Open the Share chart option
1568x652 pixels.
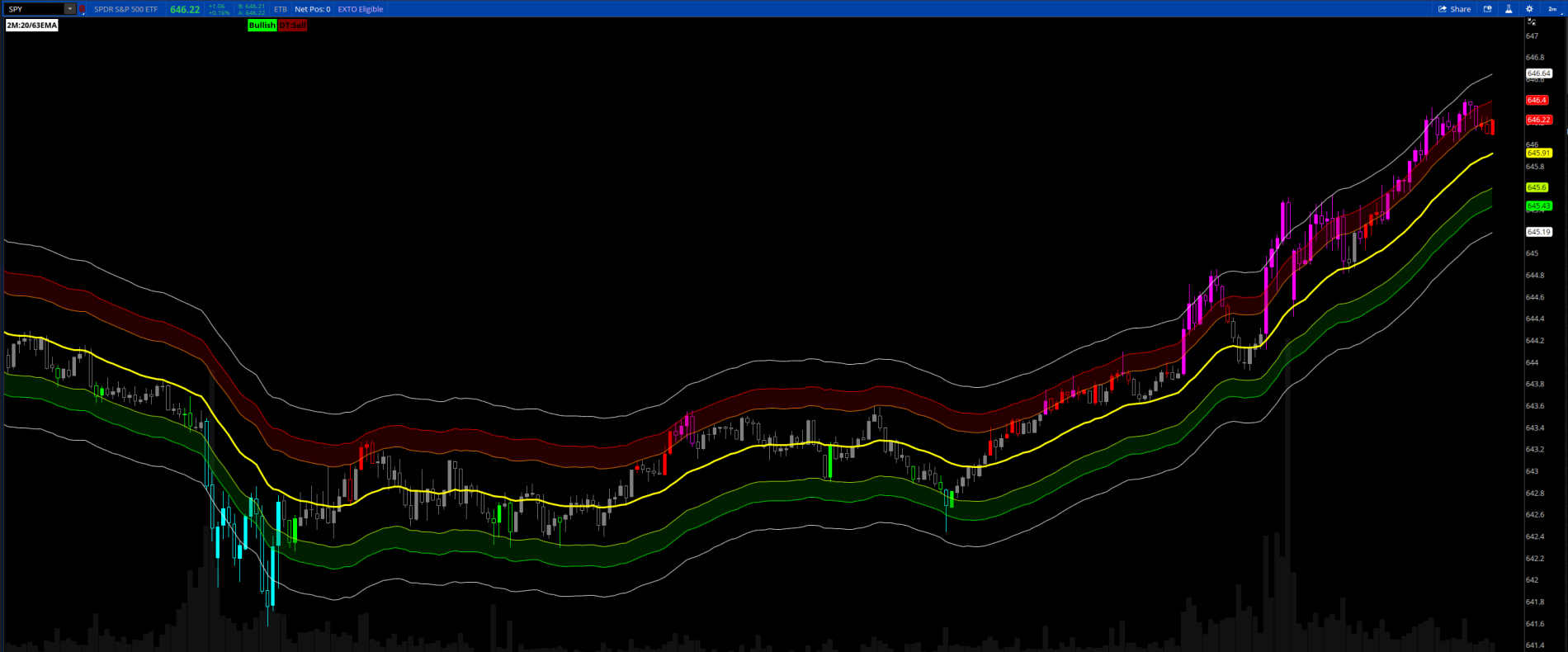point(1454,9)
